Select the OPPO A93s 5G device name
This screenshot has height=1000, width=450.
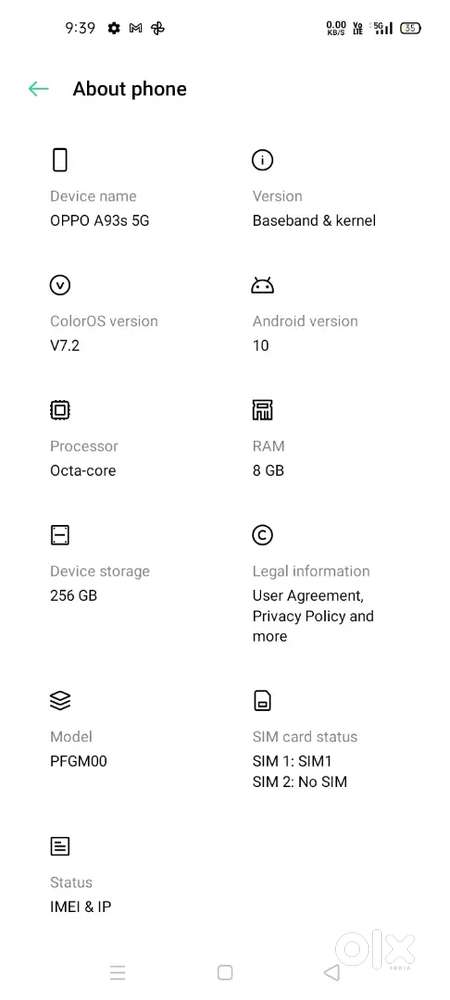point(99,221)
